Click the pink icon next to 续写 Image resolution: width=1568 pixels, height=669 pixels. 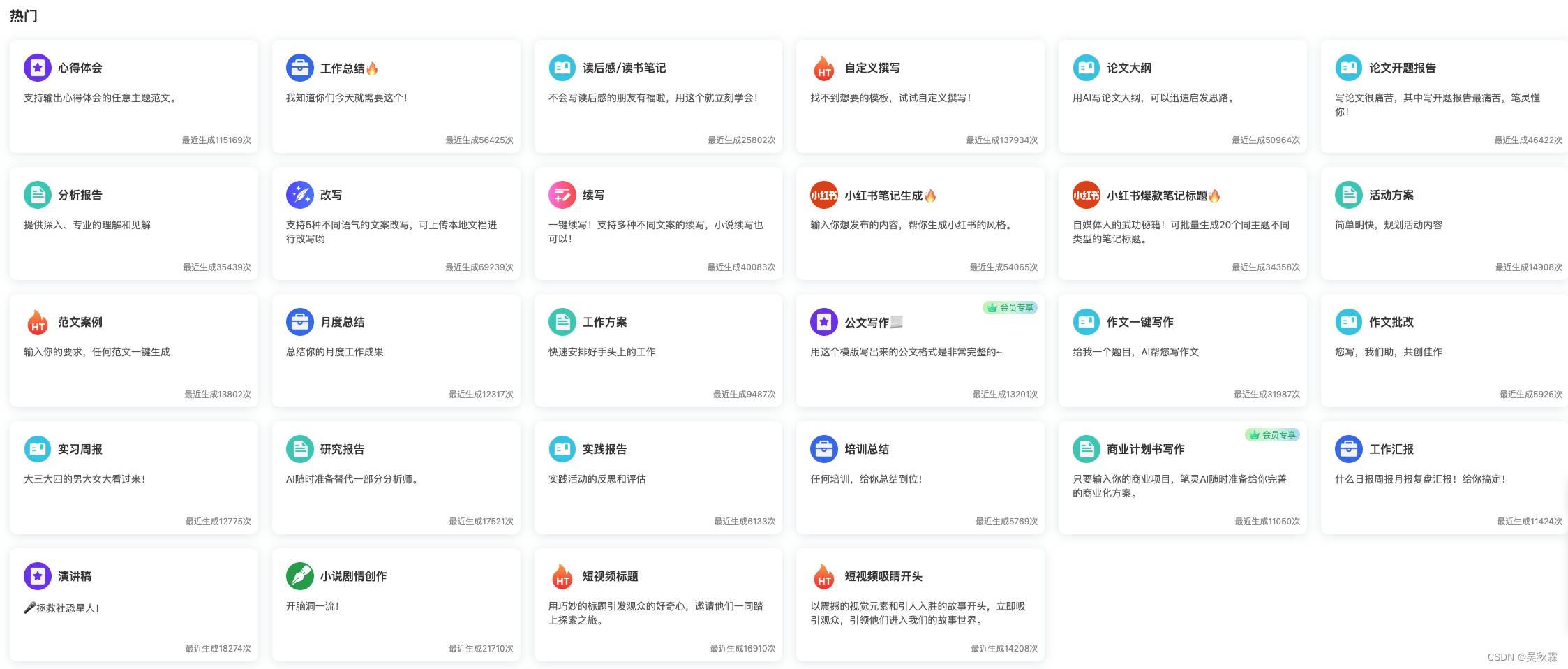[x=562, y=195]
